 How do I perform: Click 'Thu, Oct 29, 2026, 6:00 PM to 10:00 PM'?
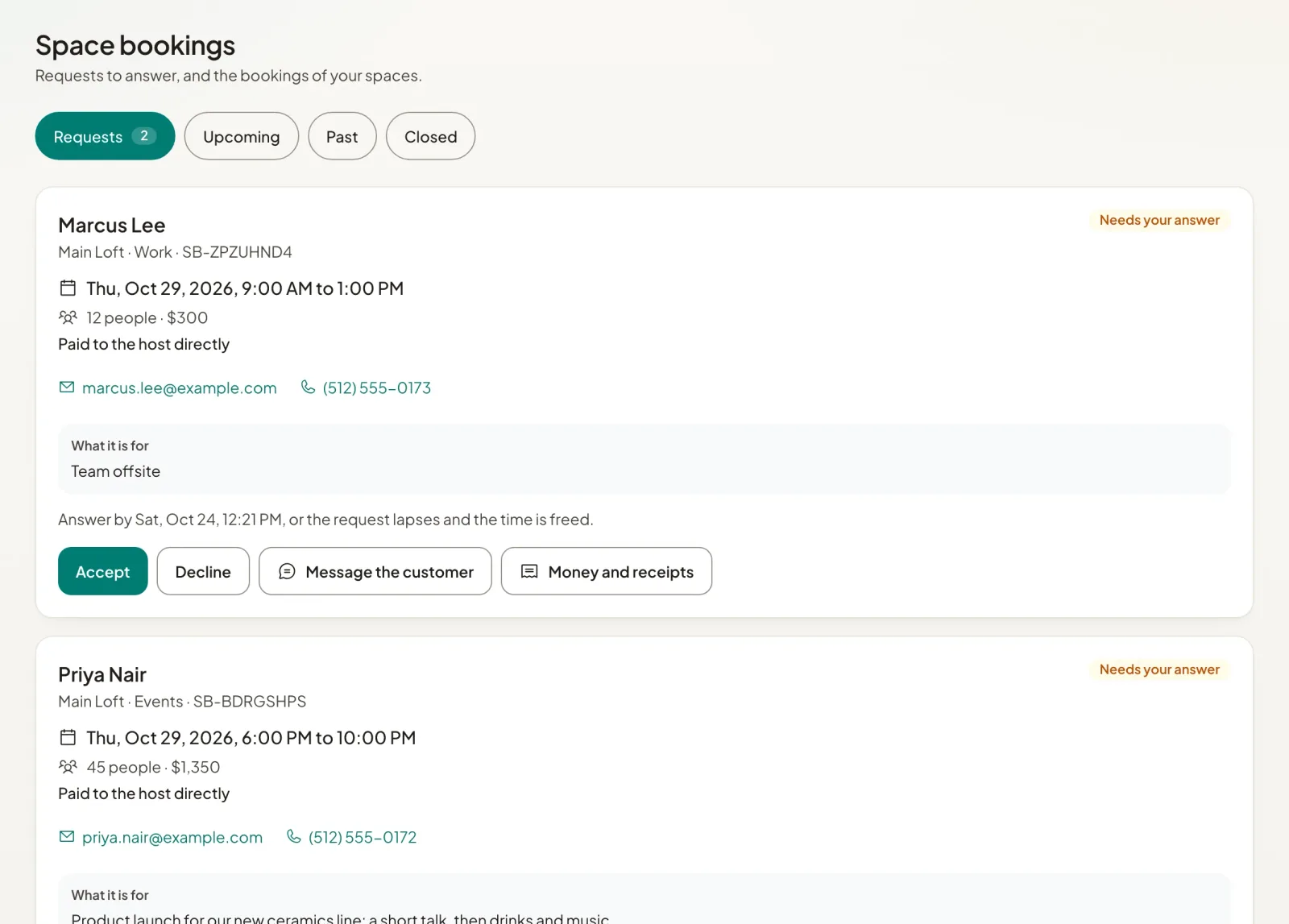click(x=251, y=738)
